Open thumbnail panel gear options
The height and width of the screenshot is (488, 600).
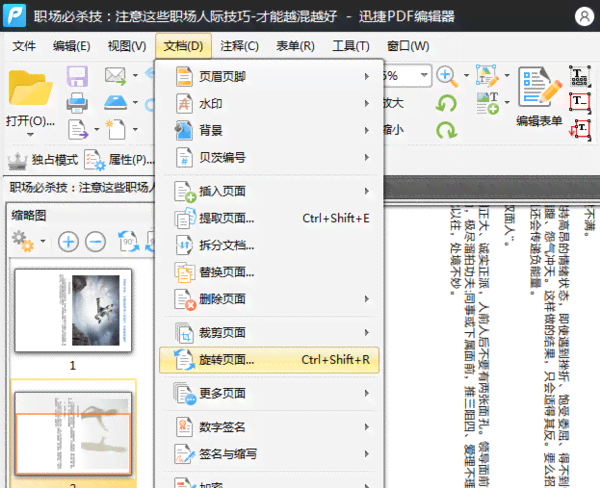point(23,241)
